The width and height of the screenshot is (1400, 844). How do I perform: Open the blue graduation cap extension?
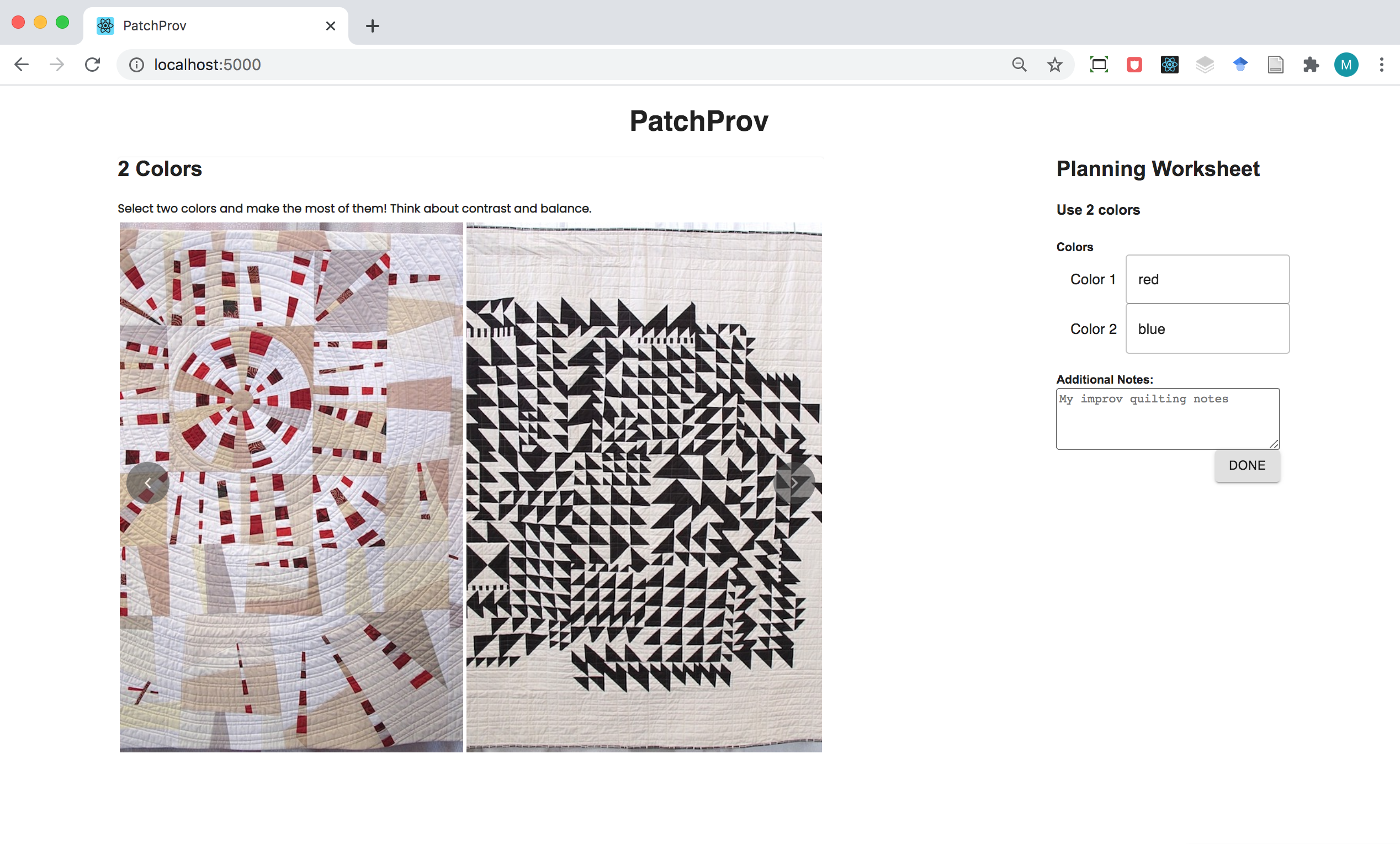point(1240,65)
